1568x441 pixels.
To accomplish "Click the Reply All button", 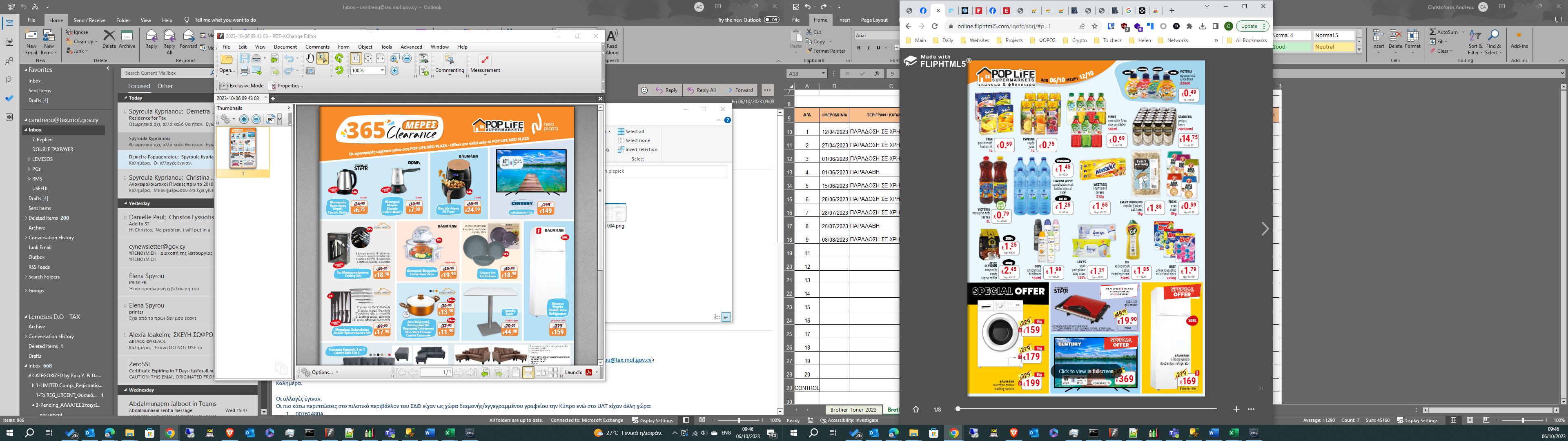I will [x=701, y=90].
